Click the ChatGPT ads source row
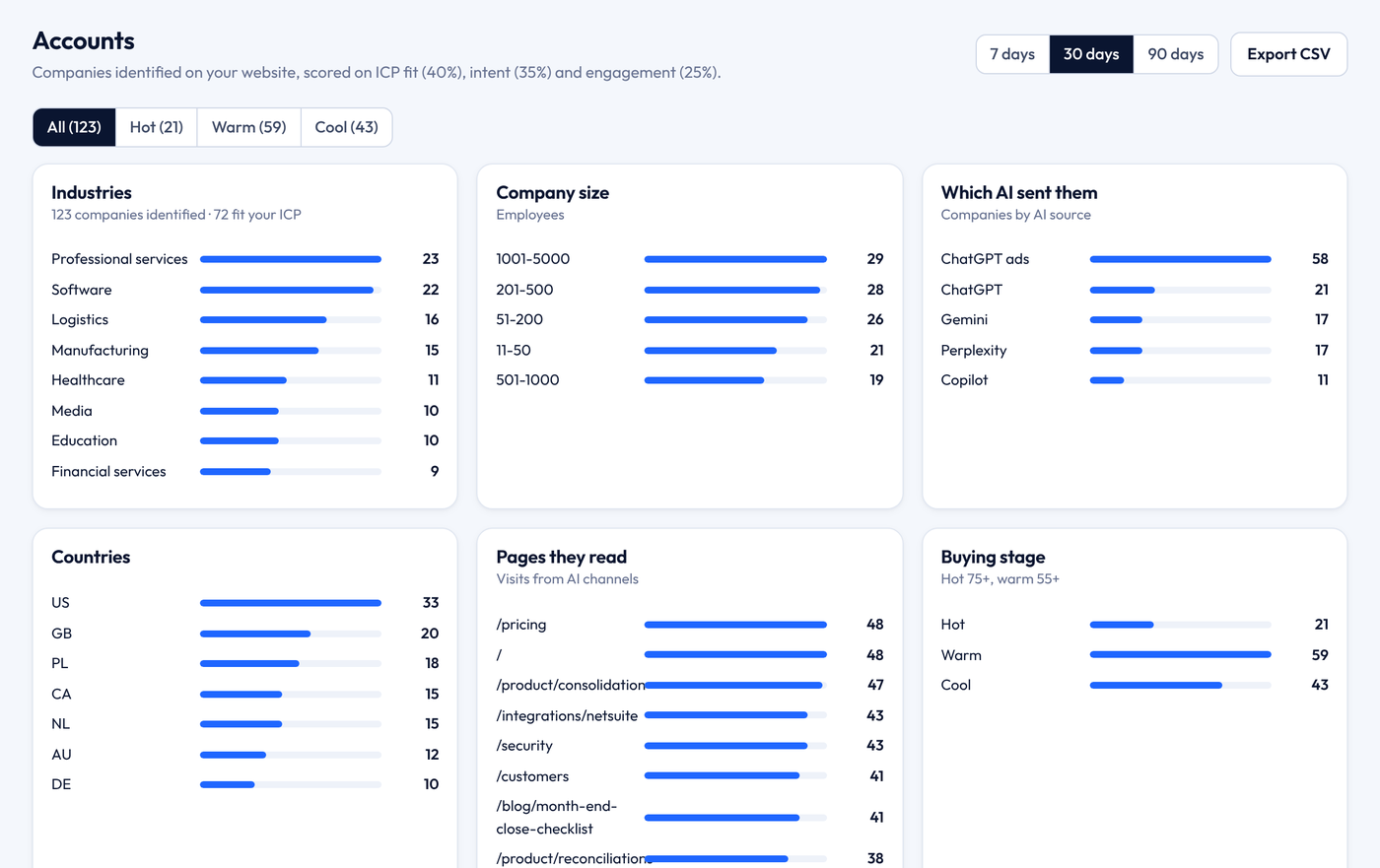This screenshot has width=1380, height=868. pyautogui.click(x=1135, y=259)
